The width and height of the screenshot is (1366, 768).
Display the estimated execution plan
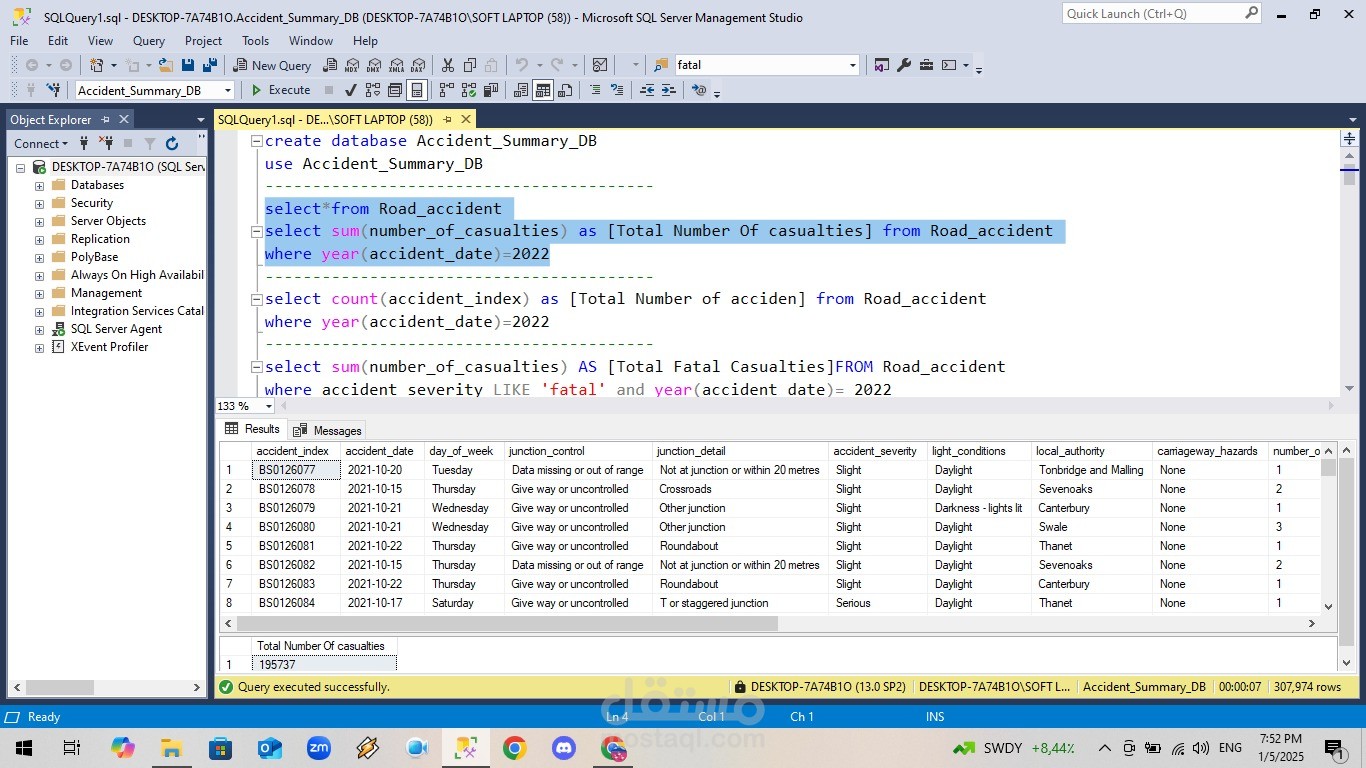373,90
